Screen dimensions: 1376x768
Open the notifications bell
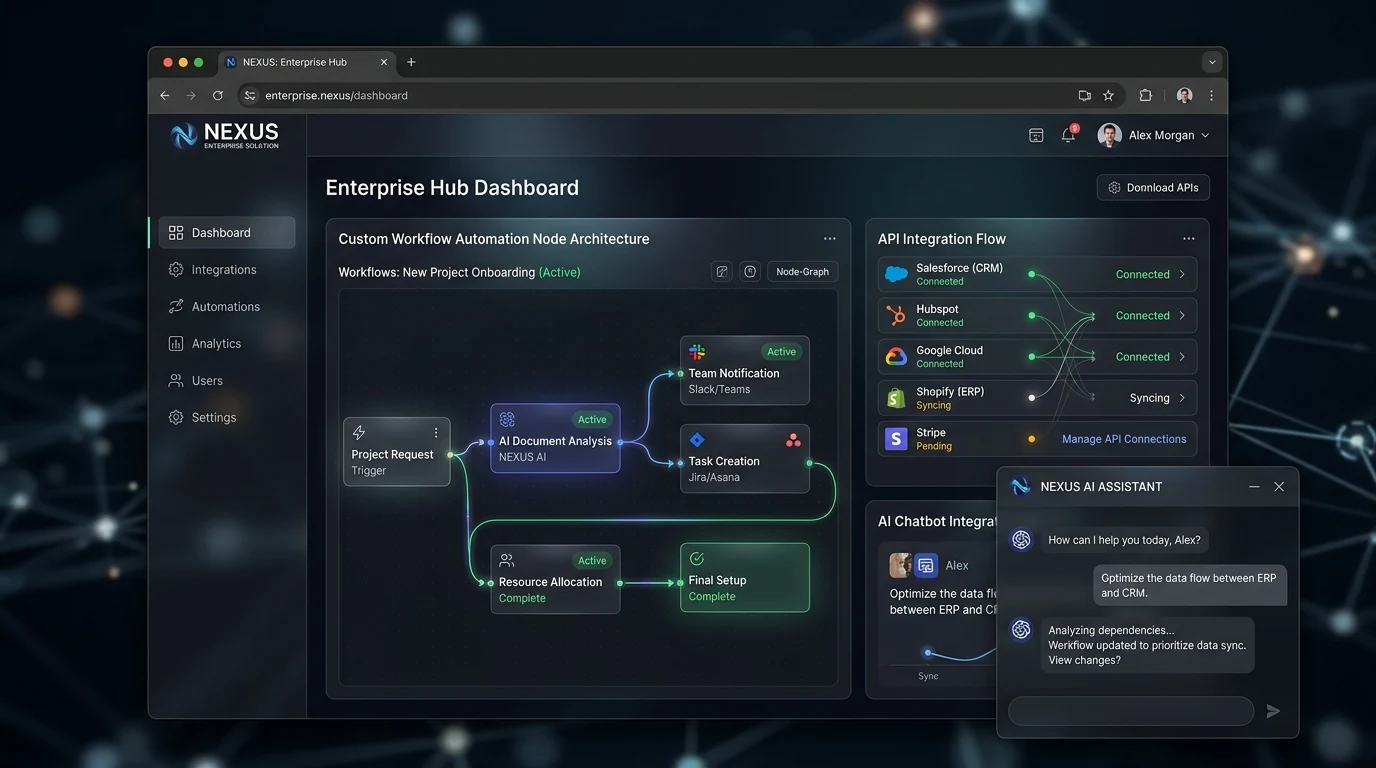click(1068, 135)
